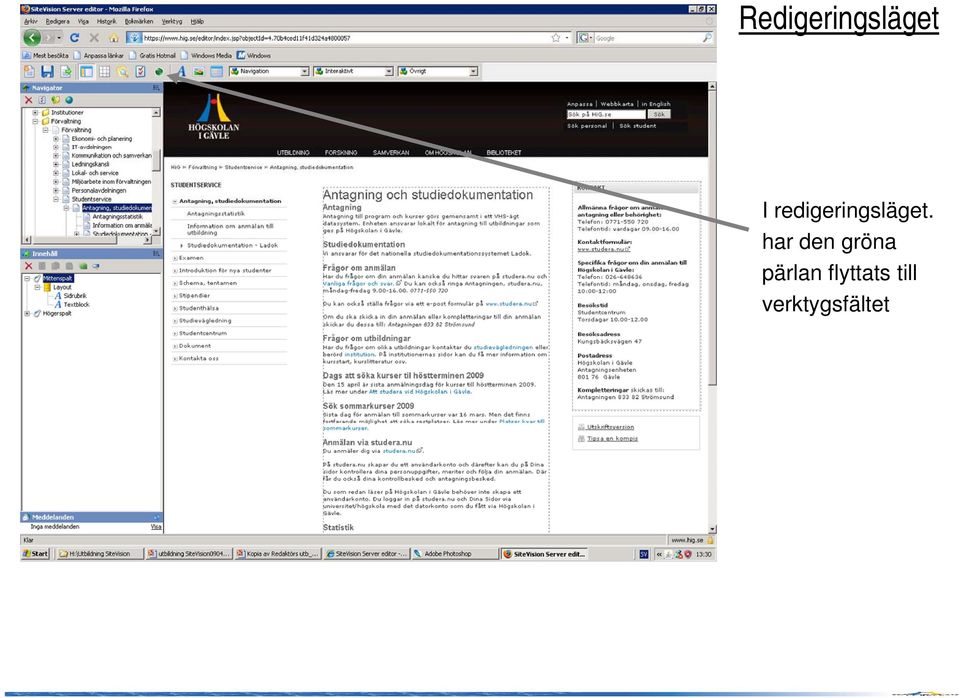Open the Arkiv menu
The width and height of the screenshot is (960, 698).
[30, 21]
